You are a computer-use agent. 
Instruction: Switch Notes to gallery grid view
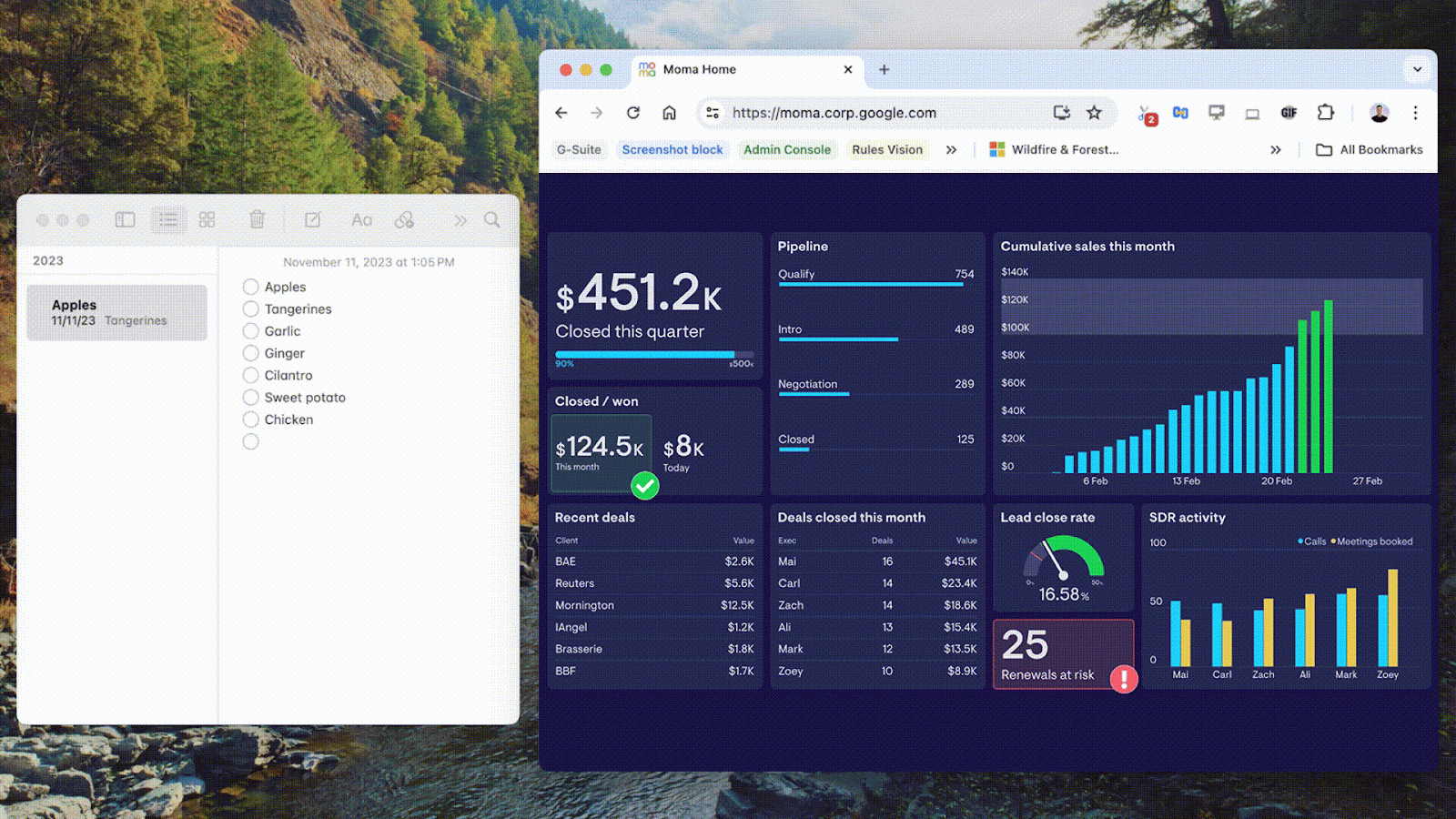click(x=207, y=219)
